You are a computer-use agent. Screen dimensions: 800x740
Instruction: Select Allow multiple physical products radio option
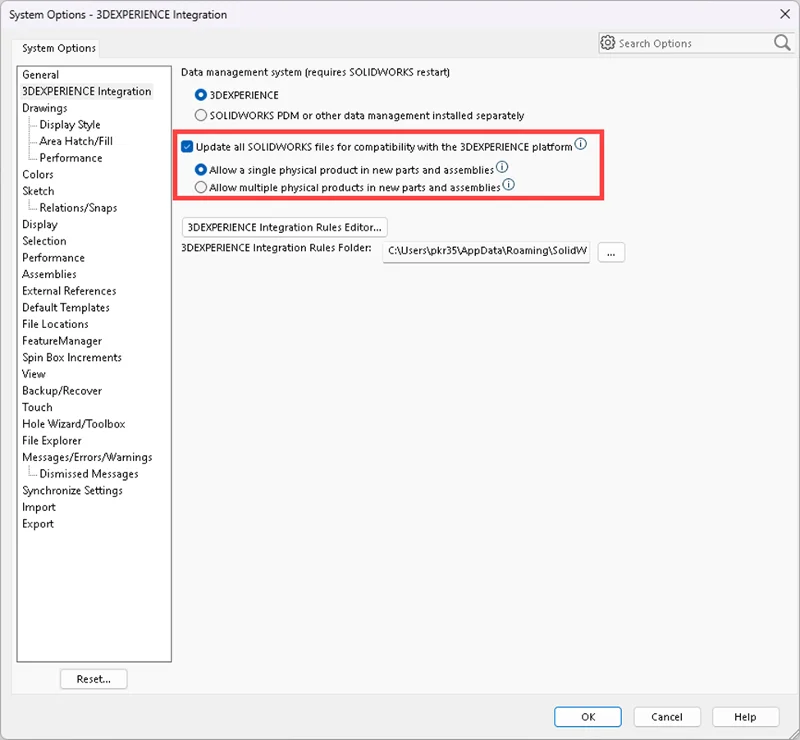coord(201,187)
